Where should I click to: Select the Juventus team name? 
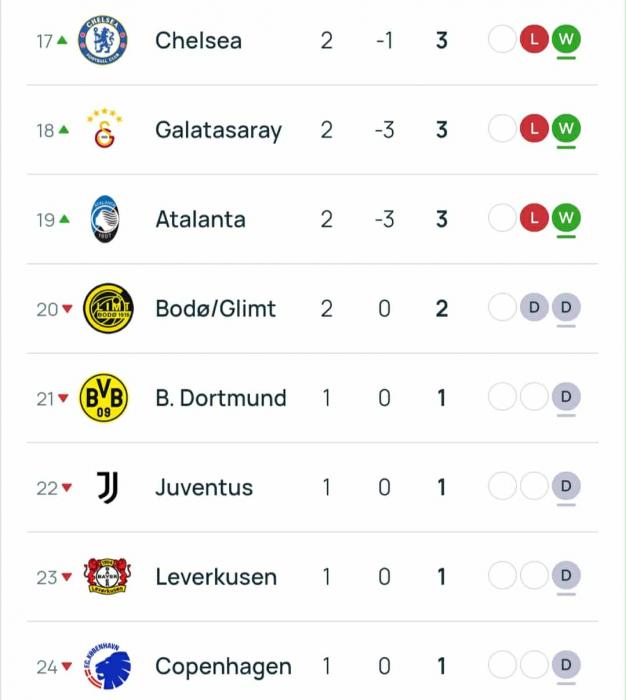click(204, 488)
